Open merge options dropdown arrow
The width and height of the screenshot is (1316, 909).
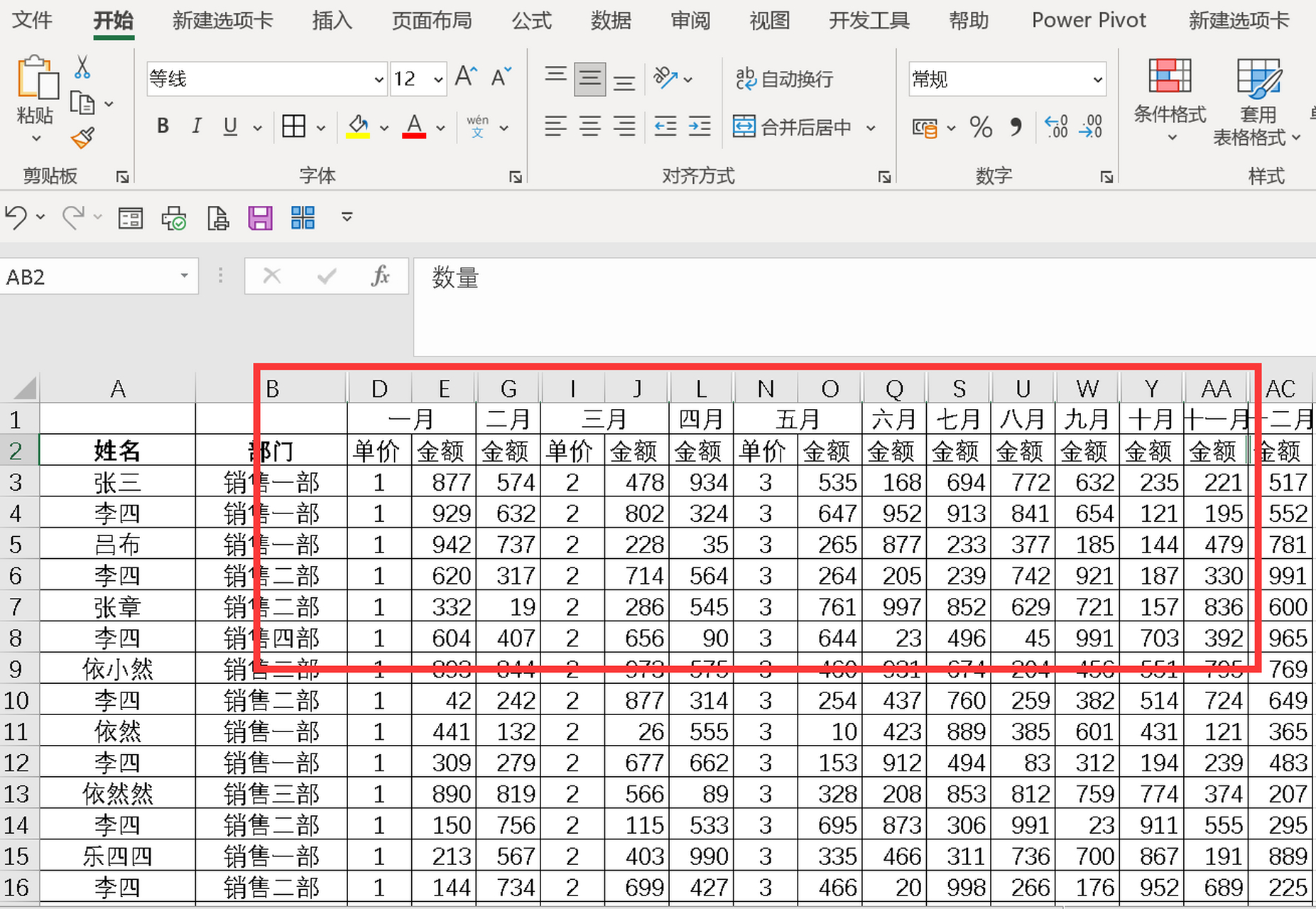tap(871, 129)
